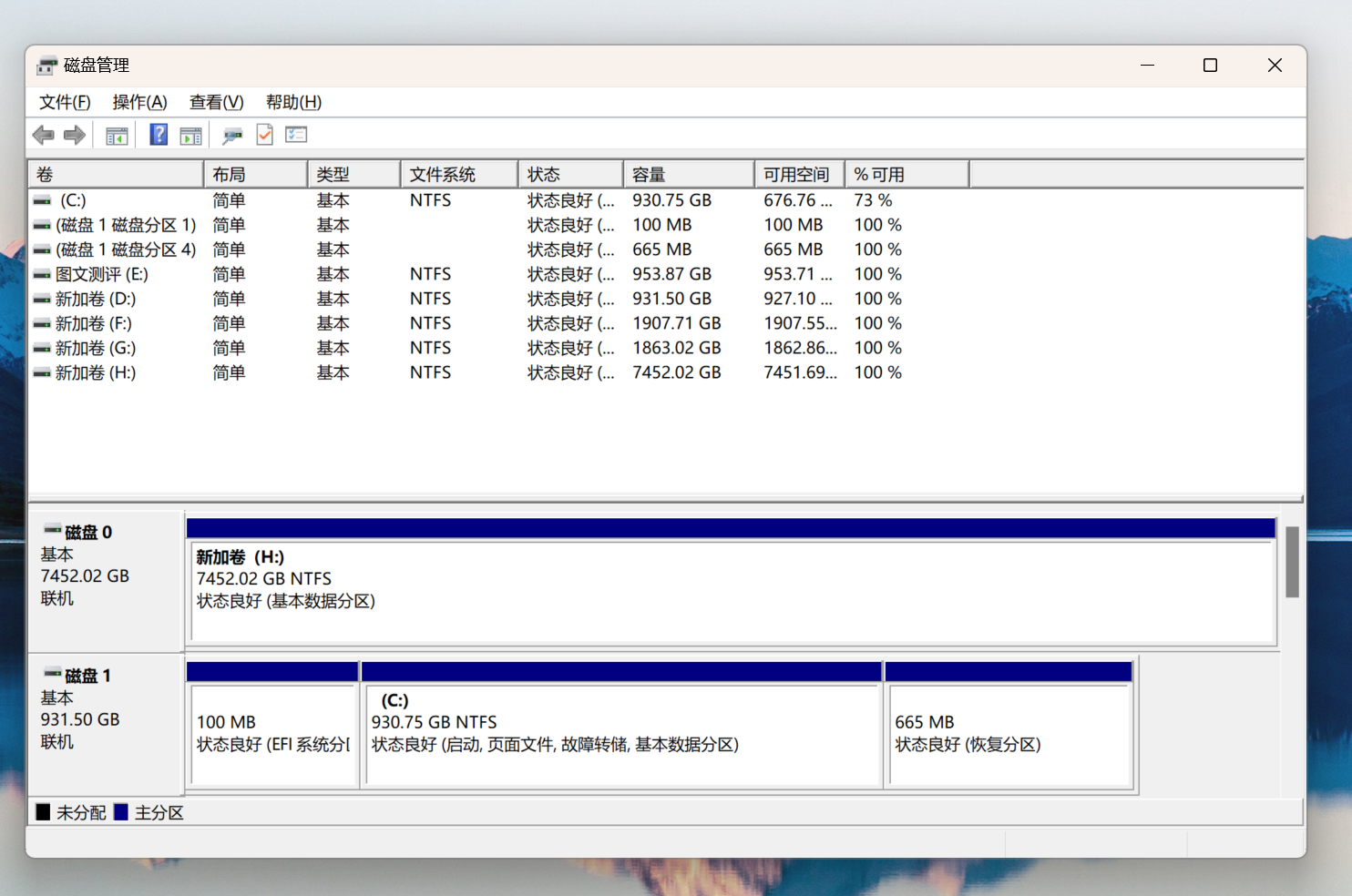Toggle the show/hide action pane icon
This screenshot has height=896, width=1352.
(x=190, y=136)
